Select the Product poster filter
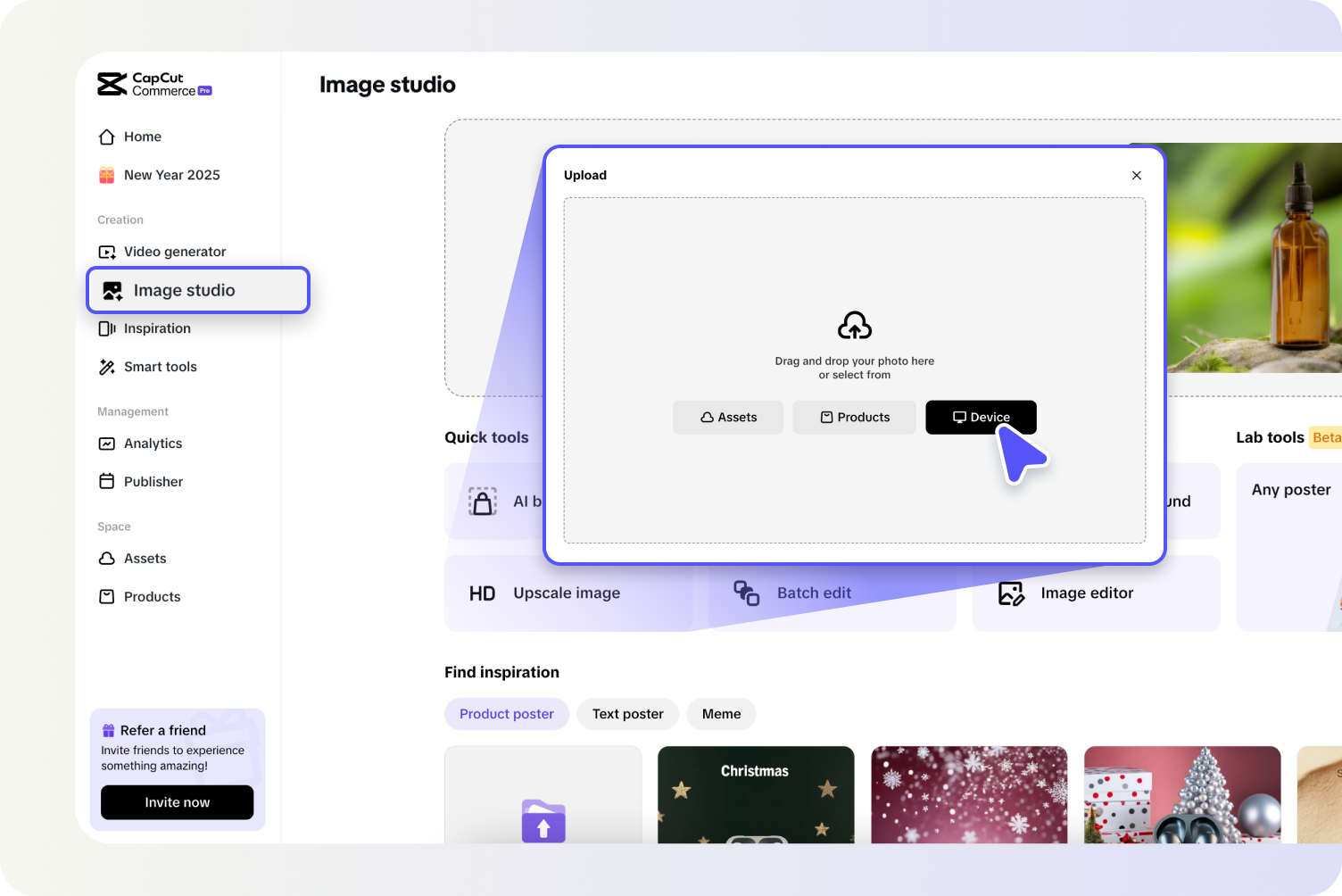The image size is (1342, 896). (507, 714)
